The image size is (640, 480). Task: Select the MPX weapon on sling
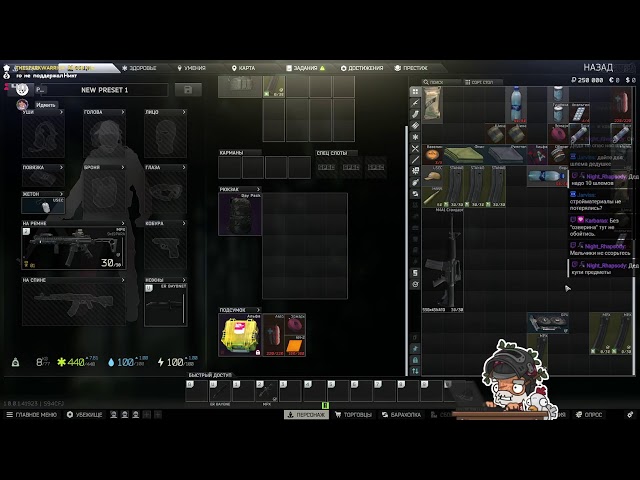point(74,248)
